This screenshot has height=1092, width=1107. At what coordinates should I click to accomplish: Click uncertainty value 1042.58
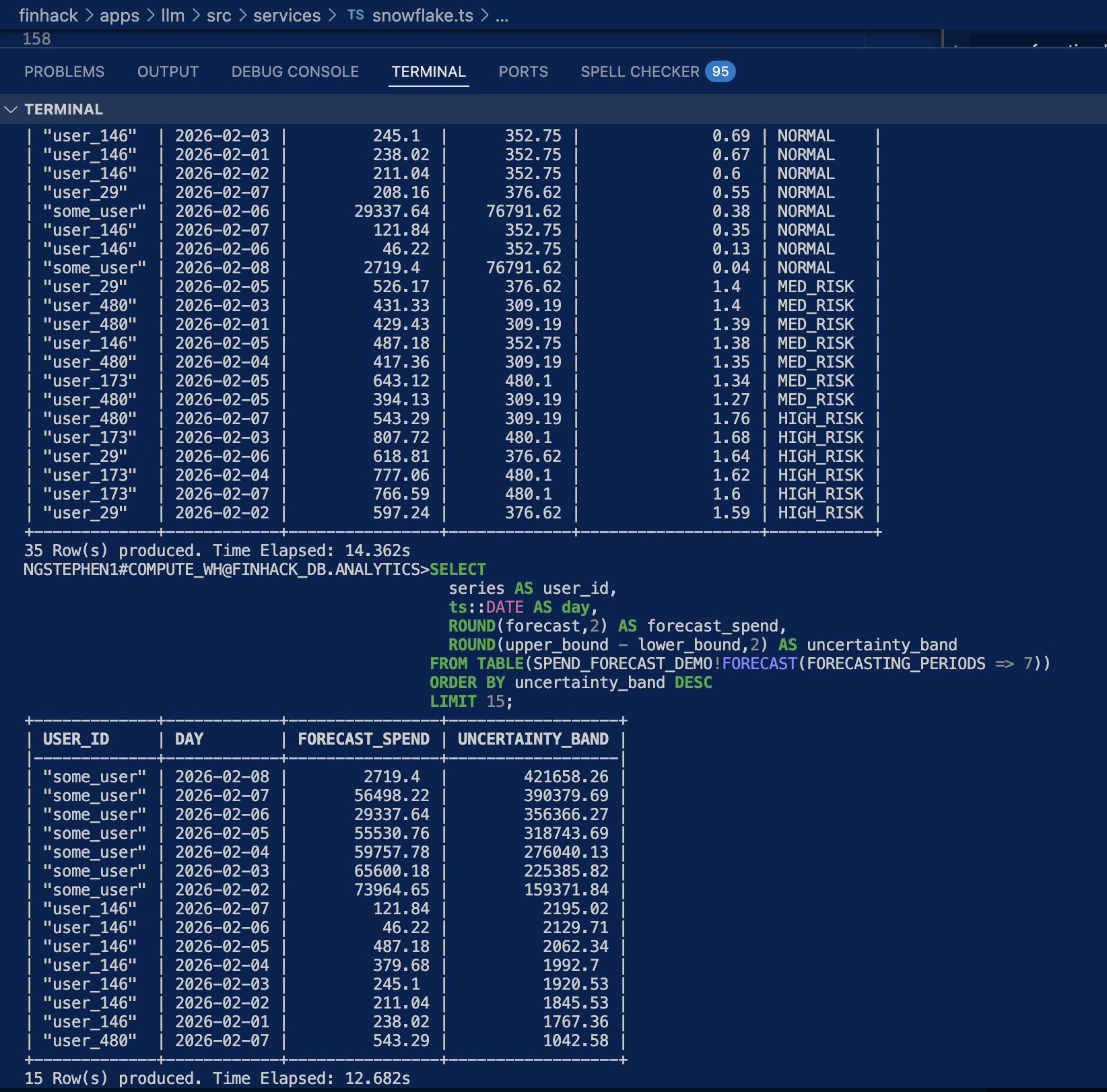point(576,1041)
